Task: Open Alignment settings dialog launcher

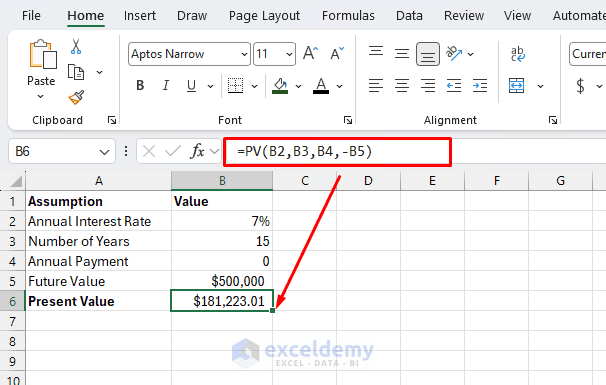Action: pos(553,120)
